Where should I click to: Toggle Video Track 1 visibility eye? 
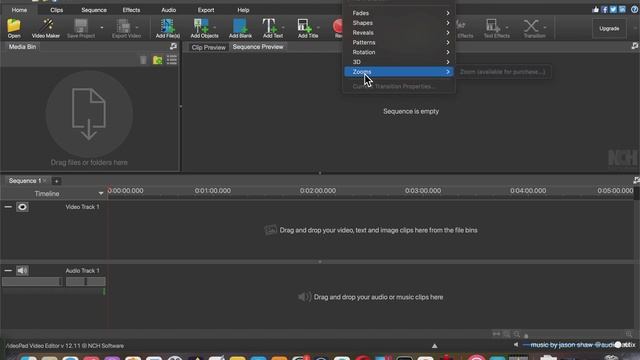22,207
